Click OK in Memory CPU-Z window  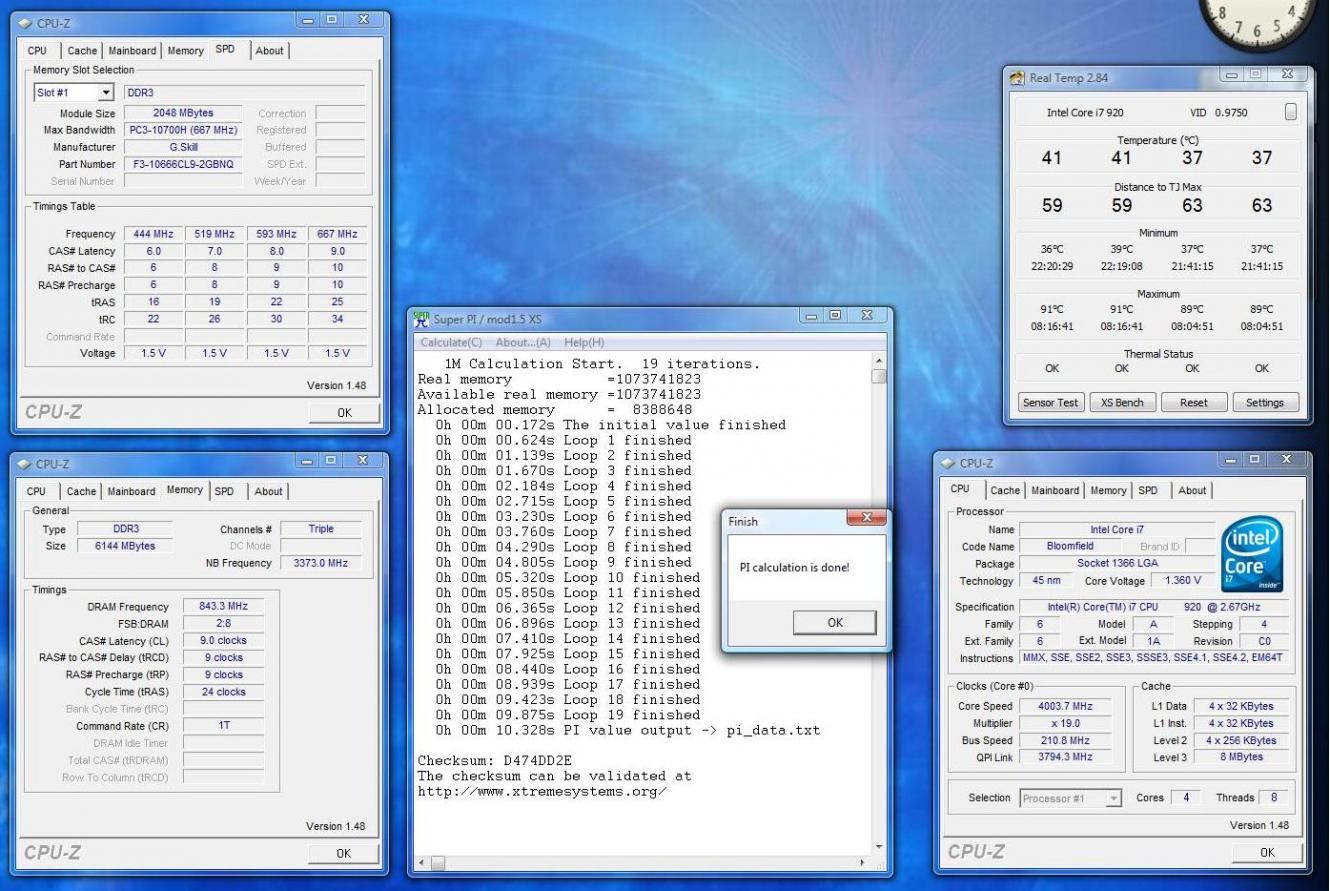point(344,854)
